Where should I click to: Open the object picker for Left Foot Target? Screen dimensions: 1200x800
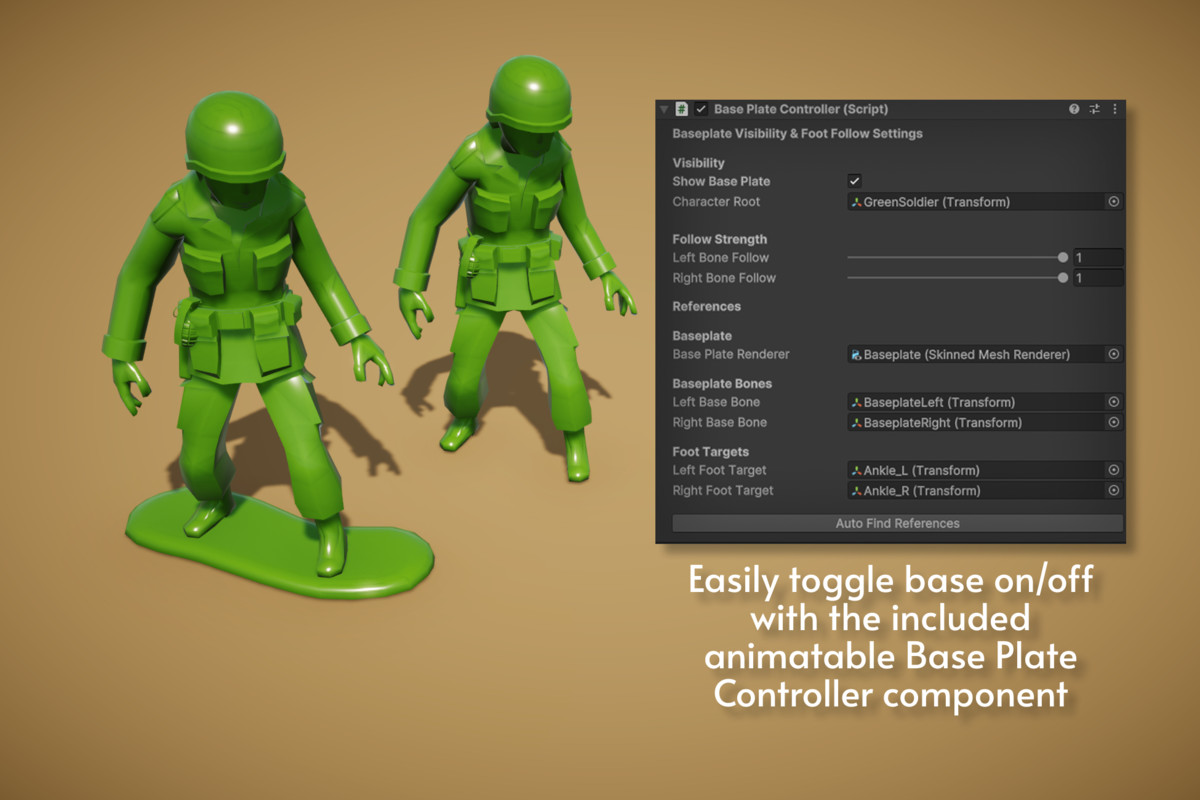click(x=1113, y=470)
